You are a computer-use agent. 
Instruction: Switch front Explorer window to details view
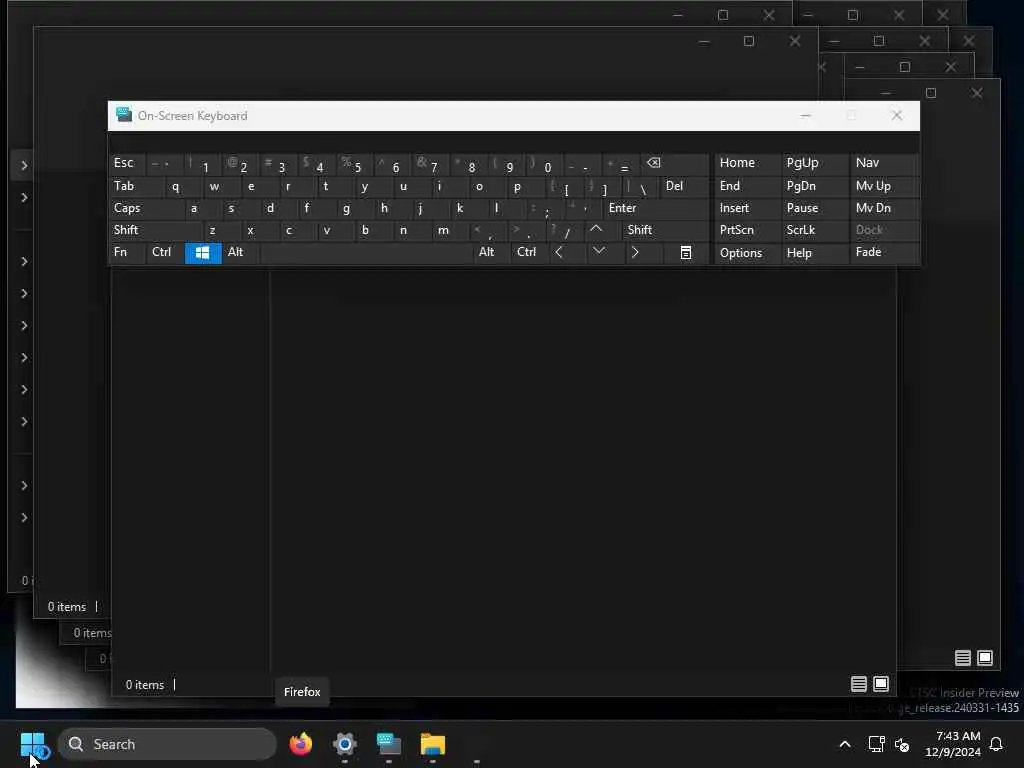click(859, 684)
